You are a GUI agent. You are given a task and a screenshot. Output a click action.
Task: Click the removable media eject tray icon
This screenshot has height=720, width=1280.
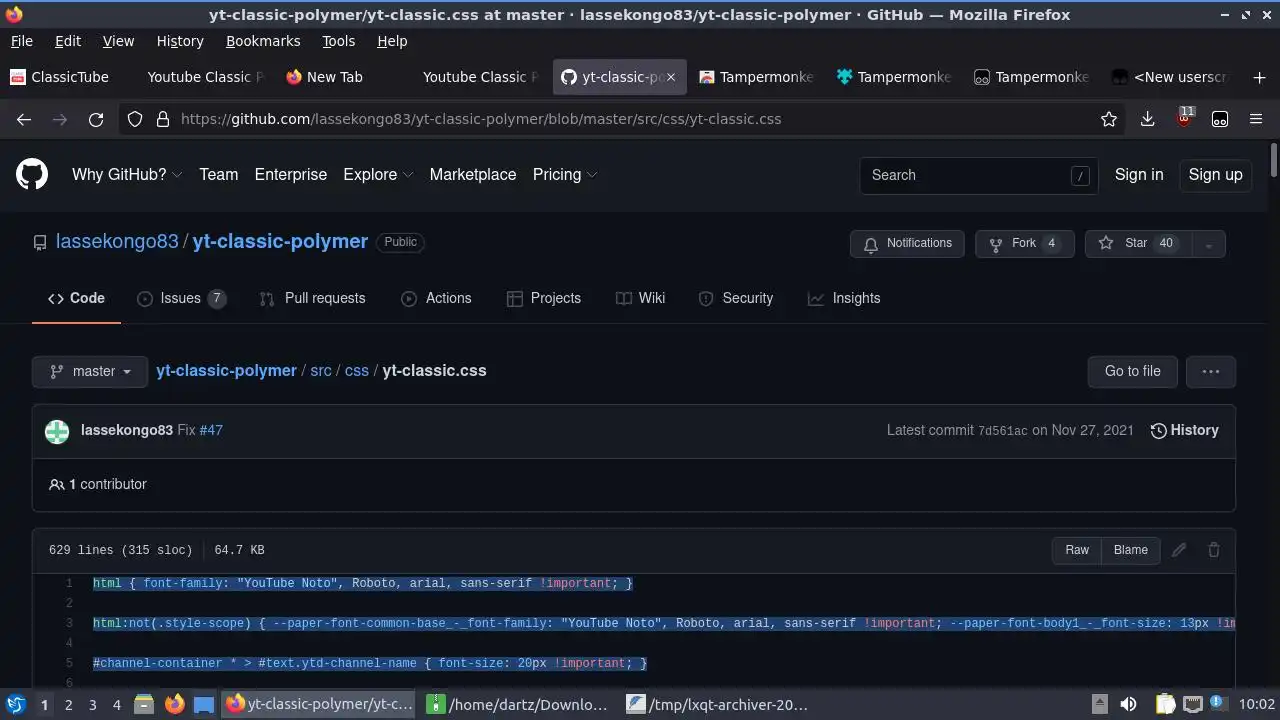pyautogui.click(x=1099, y=704)
